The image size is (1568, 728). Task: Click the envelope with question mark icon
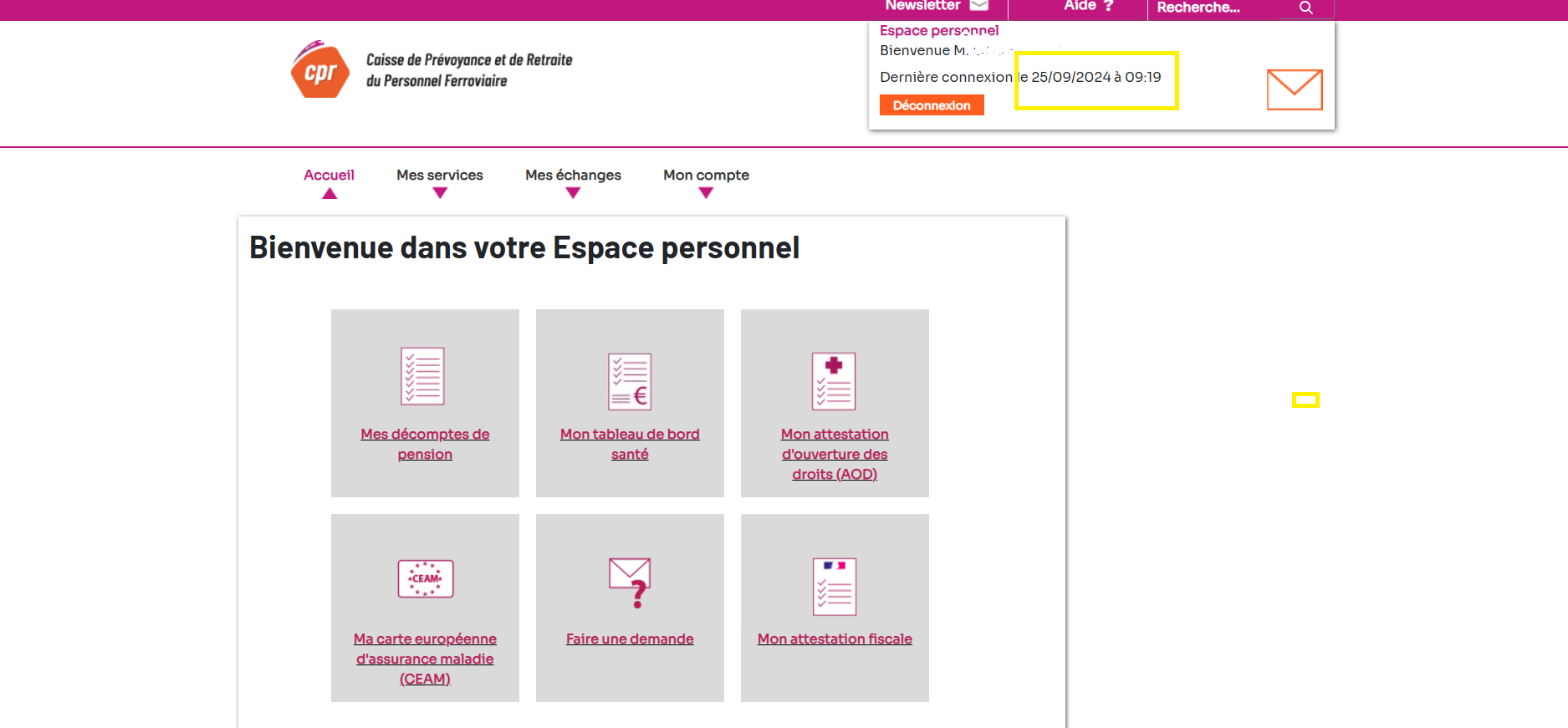coord(630,582)
